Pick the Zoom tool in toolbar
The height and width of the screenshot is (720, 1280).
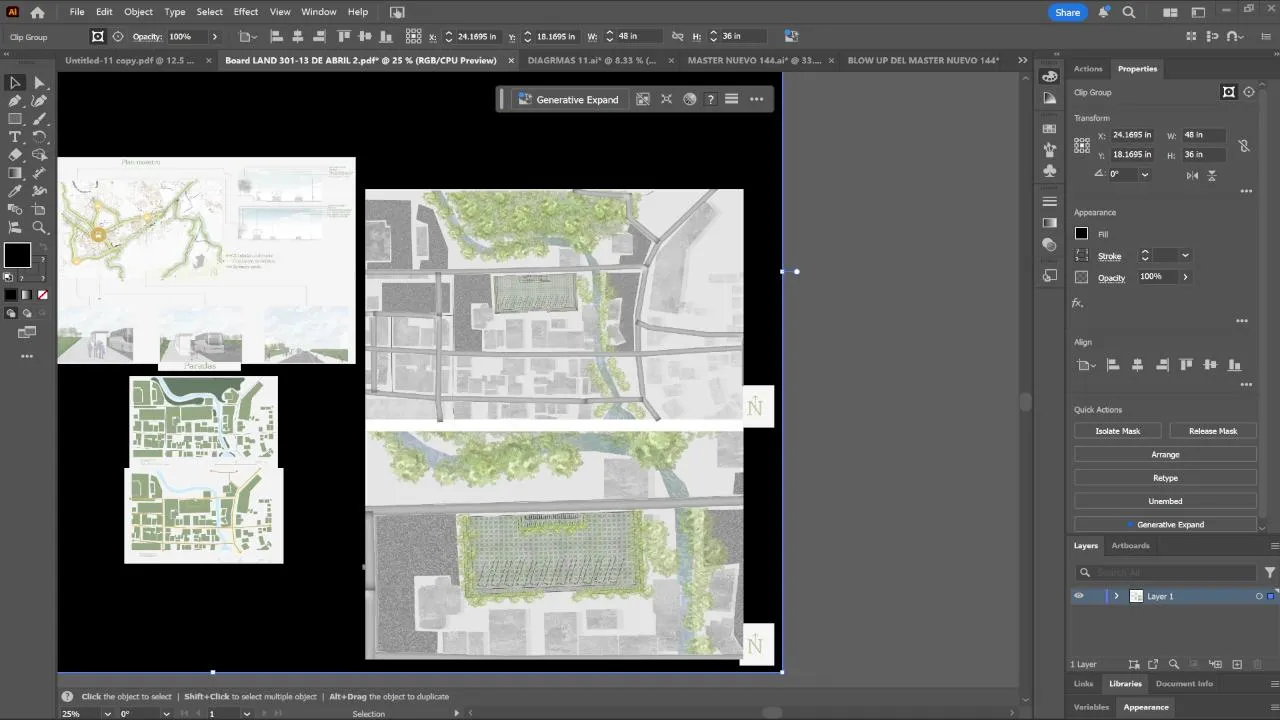(x=39, y=227)
